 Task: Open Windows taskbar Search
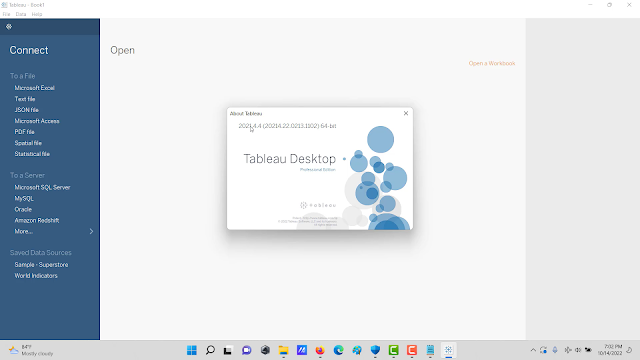210,350
